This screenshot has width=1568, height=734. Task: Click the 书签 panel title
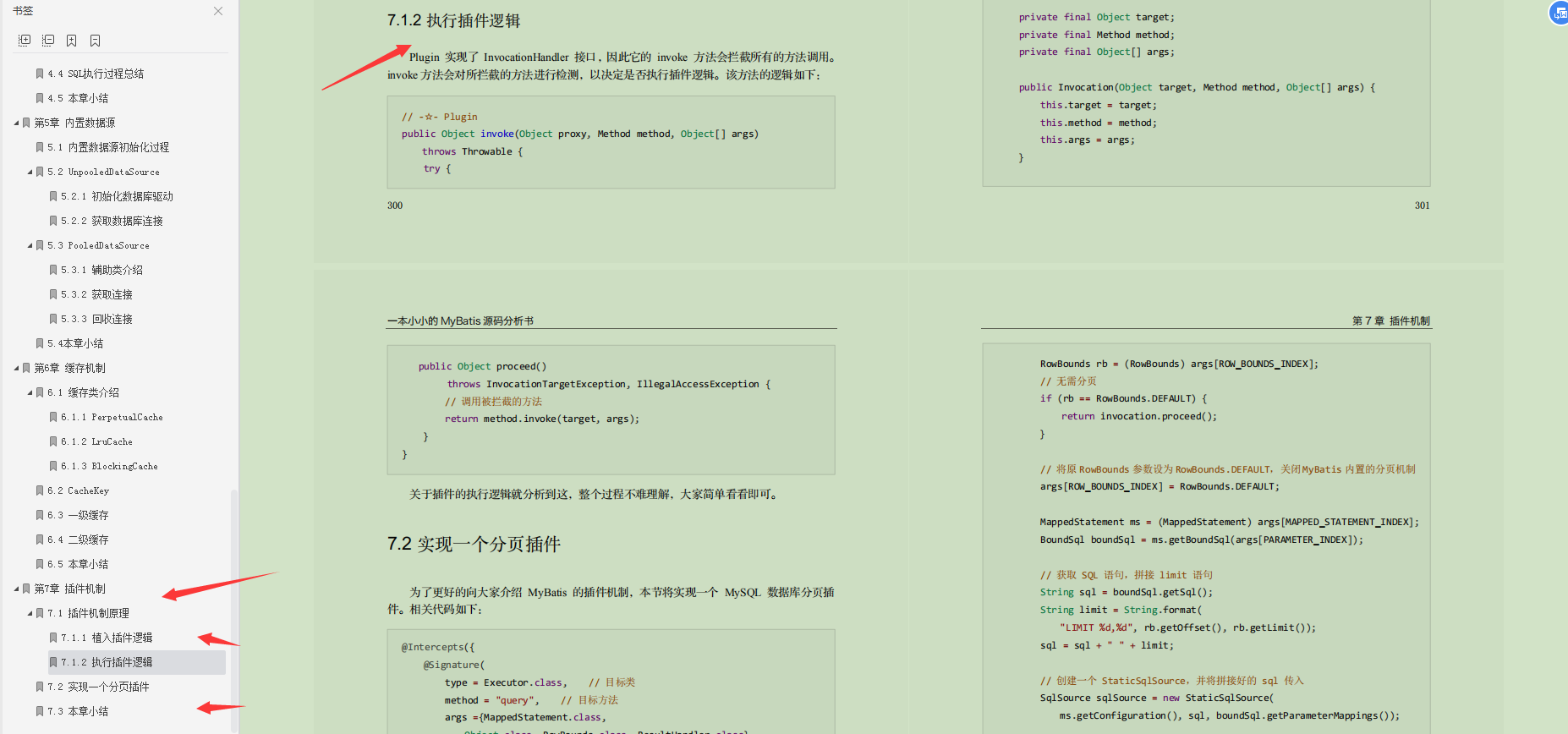23,11
